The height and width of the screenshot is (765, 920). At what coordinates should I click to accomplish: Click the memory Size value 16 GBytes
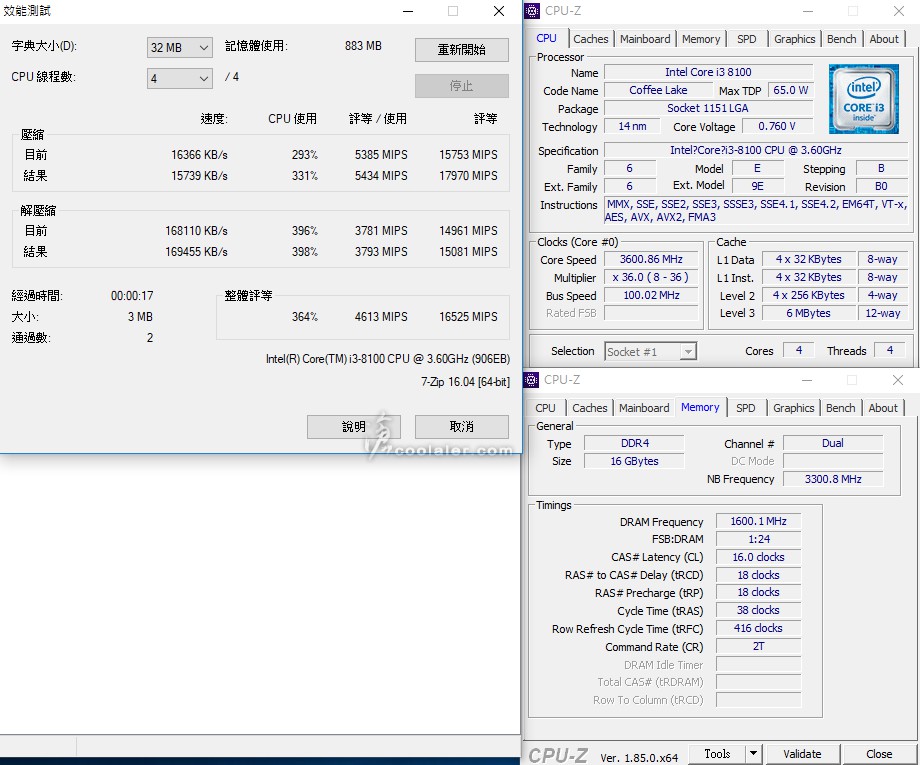tap(634, 461)
